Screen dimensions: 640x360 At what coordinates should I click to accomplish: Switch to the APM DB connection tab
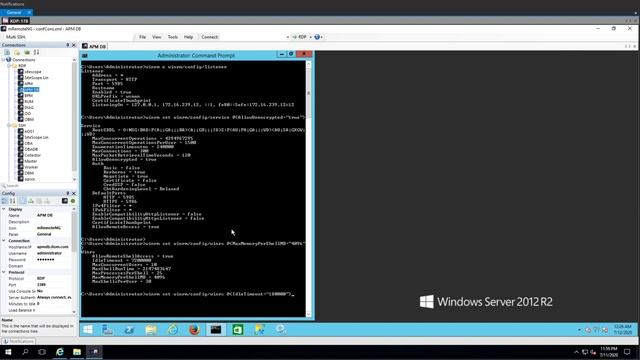[x=94, y=46]
